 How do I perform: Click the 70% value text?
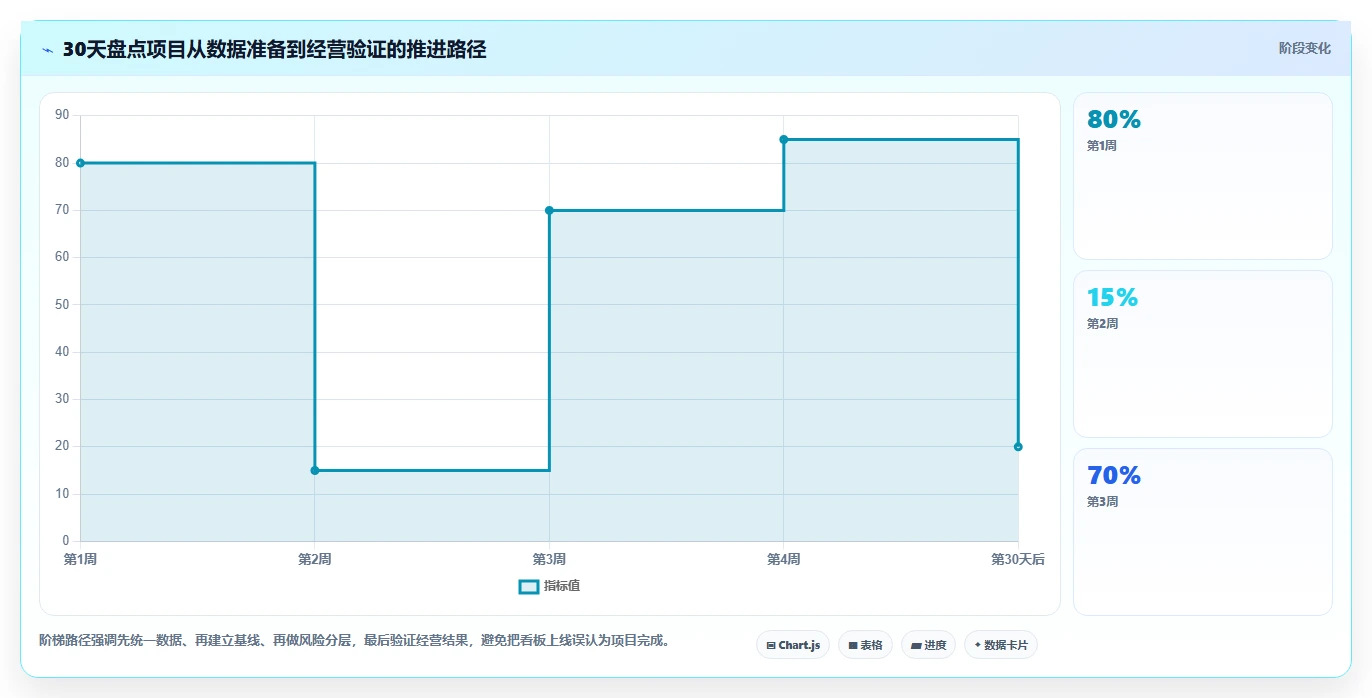(x=1113, y=475)
